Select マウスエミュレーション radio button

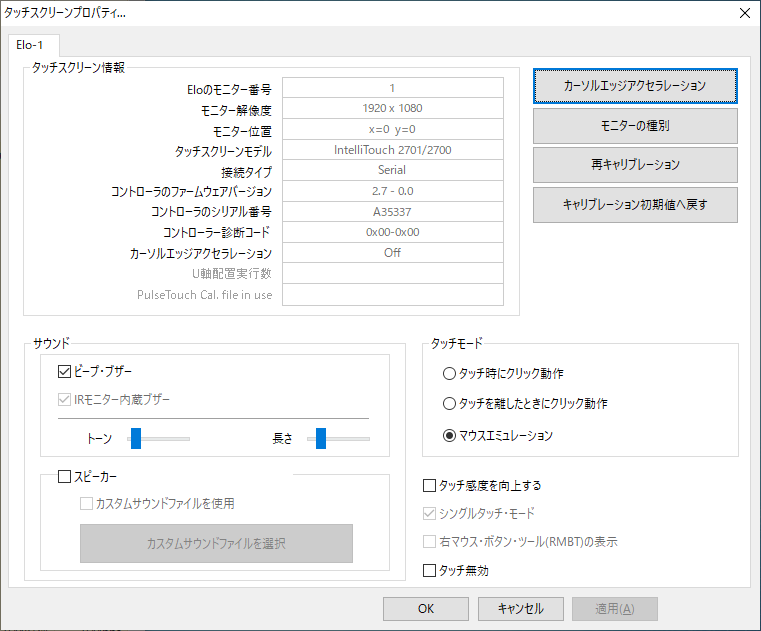[449, 435]
